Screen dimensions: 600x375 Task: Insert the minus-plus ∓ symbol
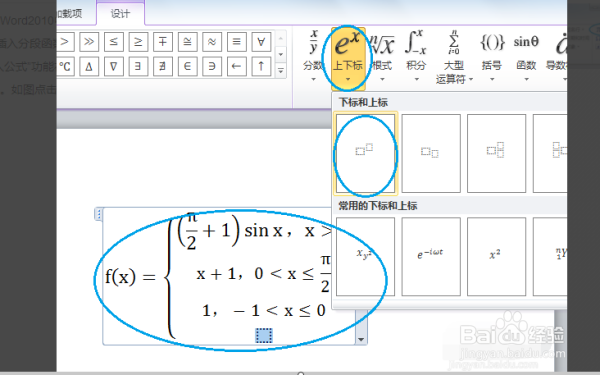click(x=163, y=42)
